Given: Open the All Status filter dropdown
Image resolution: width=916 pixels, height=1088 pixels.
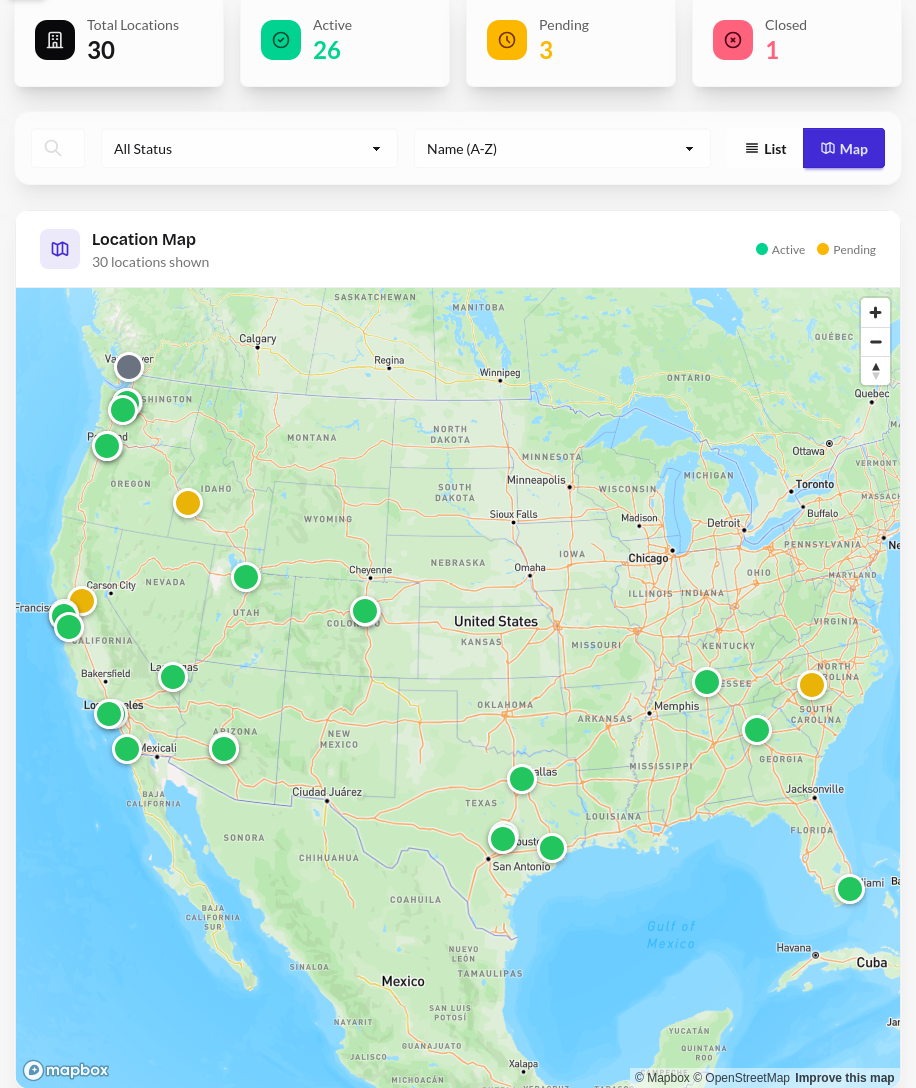Looking at the screenshot, I should pos(248,147).
